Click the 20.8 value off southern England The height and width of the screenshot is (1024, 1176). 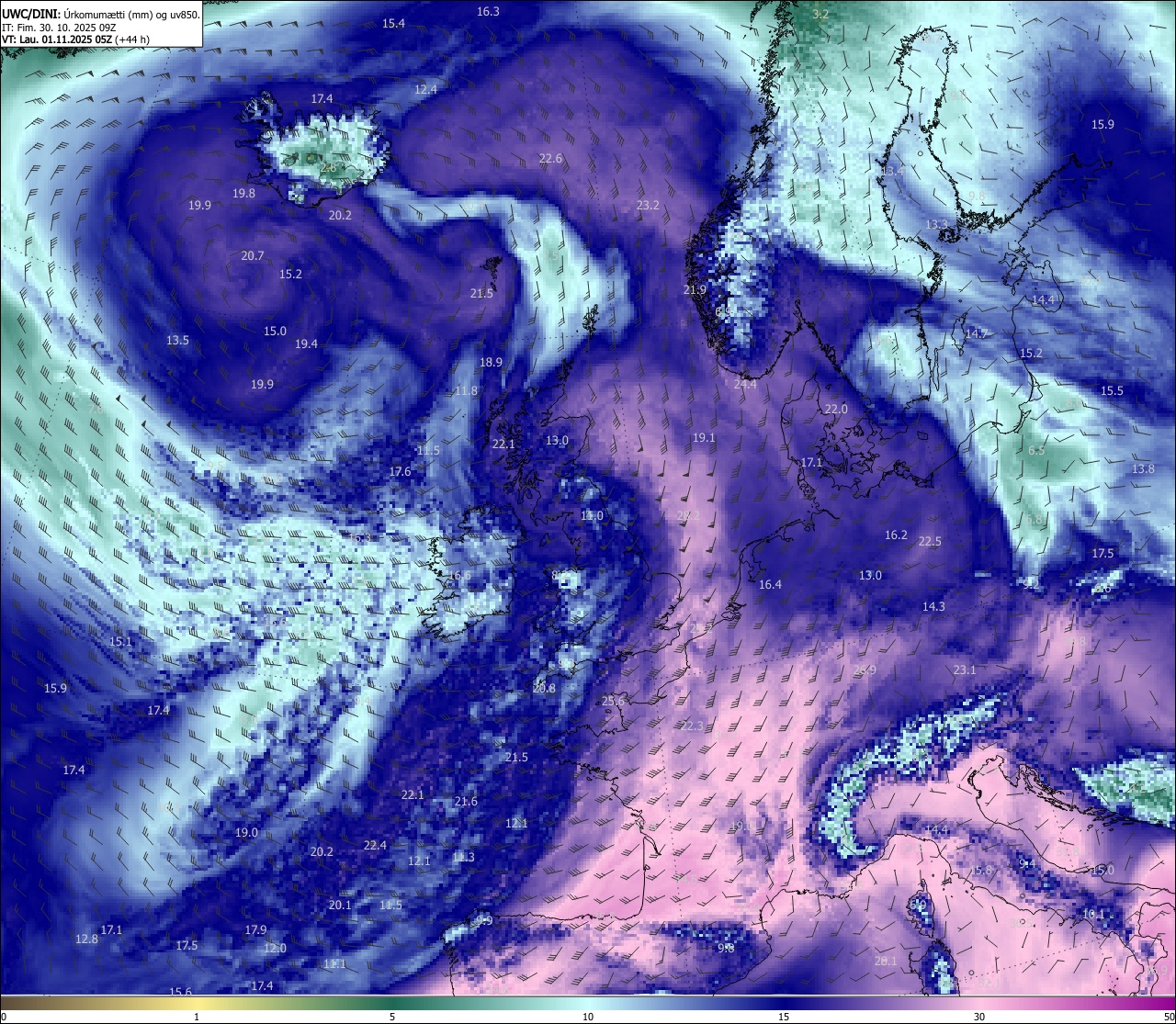coord(544,689)
